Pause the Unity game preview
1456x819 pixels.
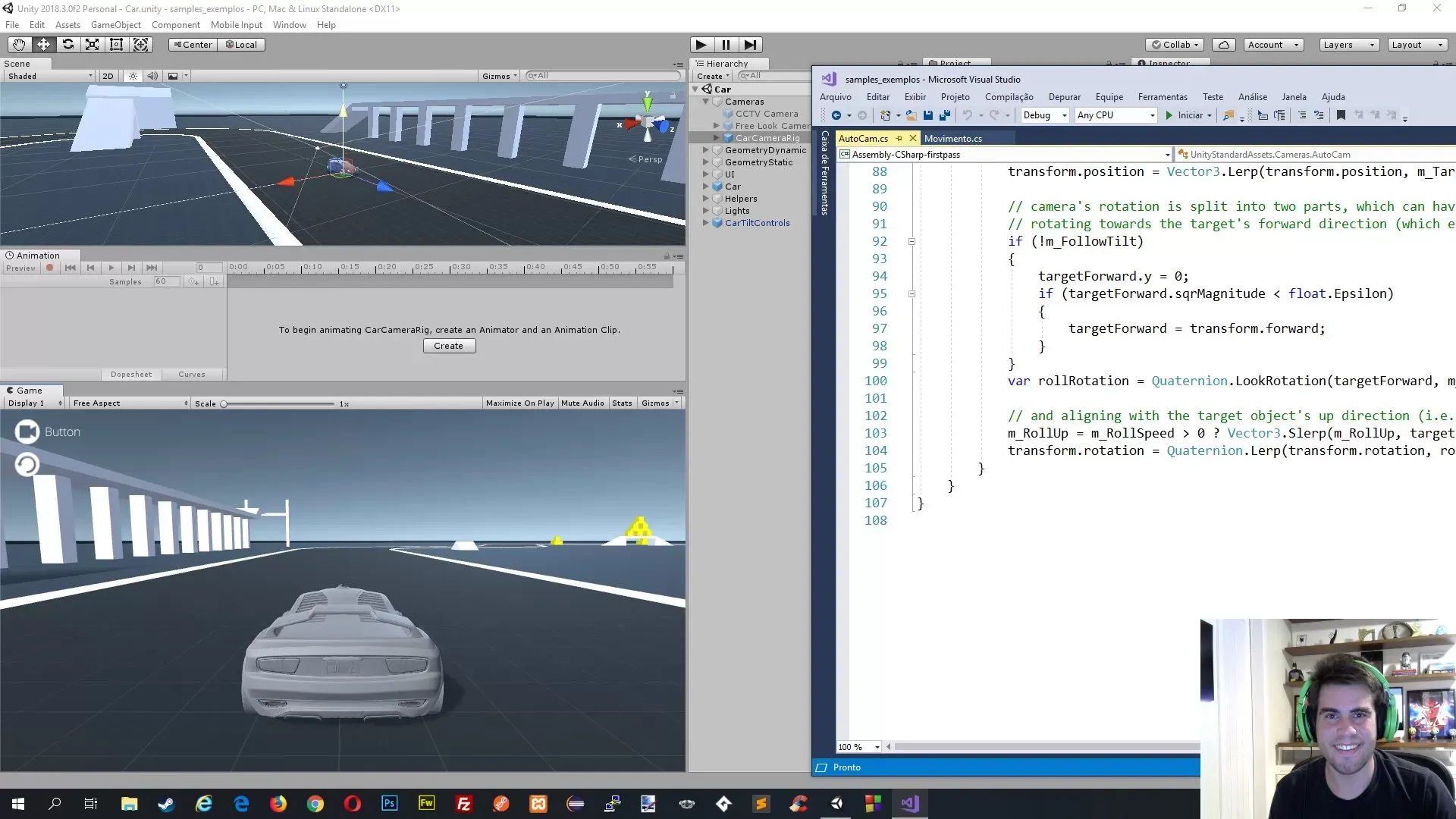(726, 45)
